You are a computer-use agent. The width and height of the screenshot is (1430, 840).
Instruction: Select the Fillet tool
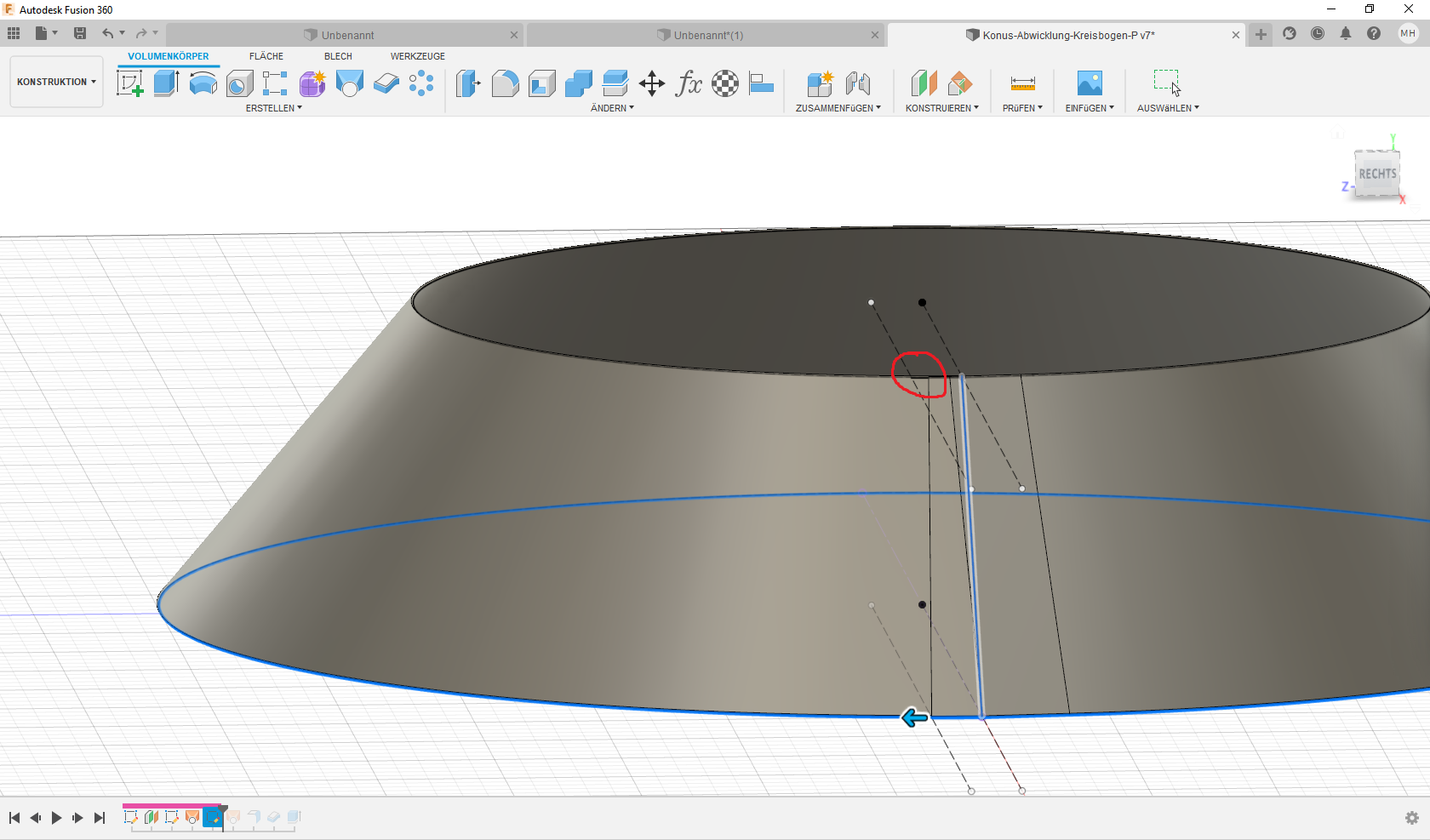tap(506, 83)
